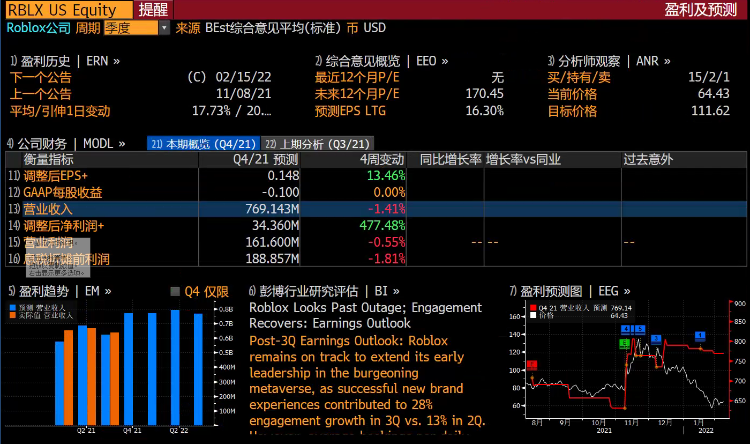Click the blue event marker 4 on forecast chart
The image size is (750, 444).
(x=626, y=329)
